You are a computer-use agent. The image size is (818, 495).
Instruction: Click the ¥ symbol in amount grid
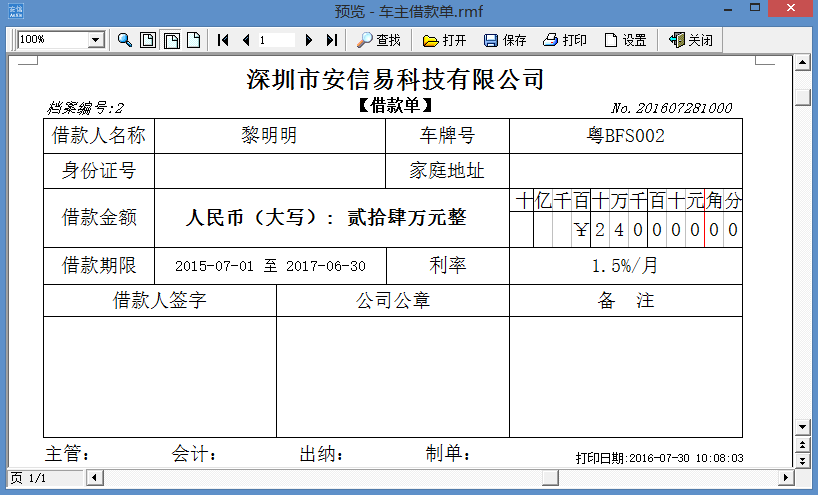581,230
